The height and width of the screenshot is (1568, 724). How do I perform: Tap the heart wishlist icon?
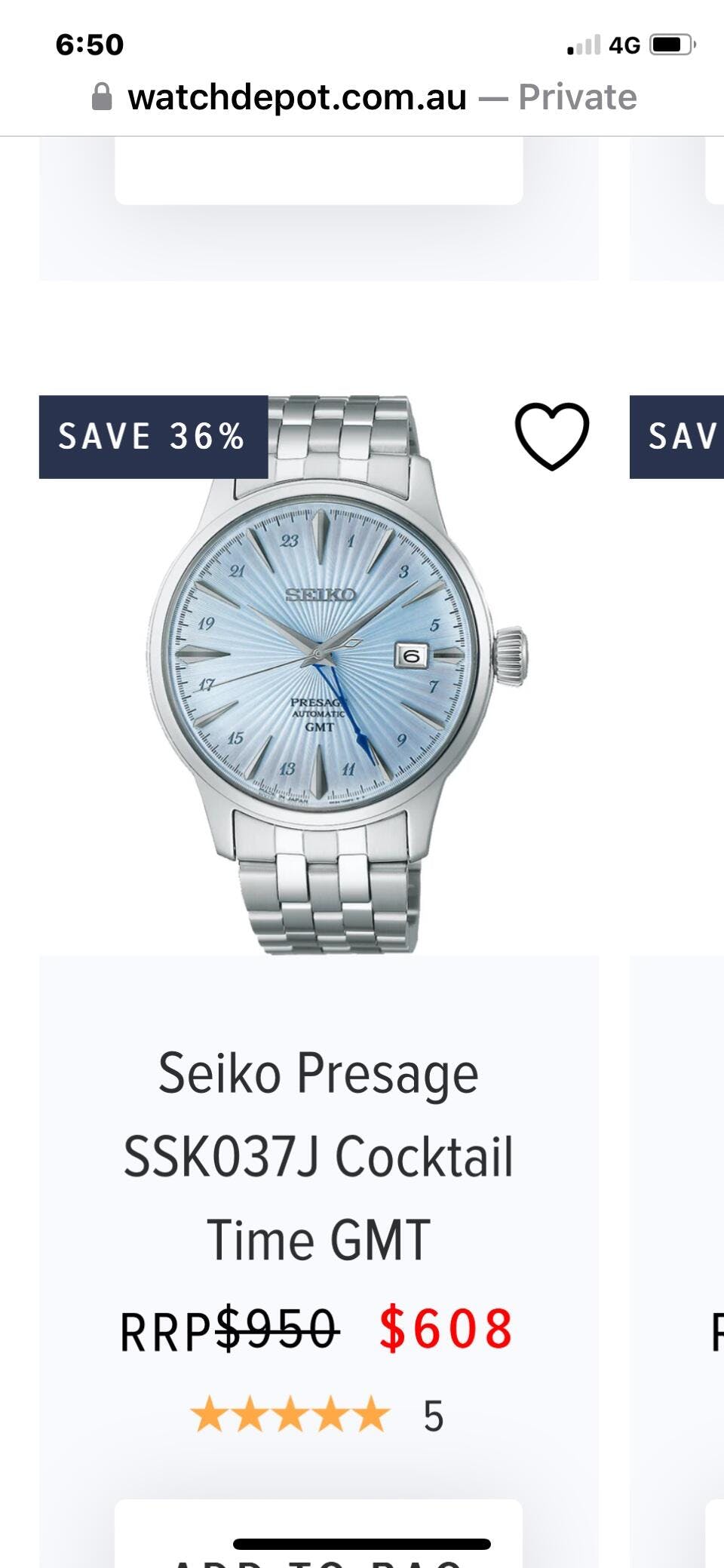(x=552, y=436)
